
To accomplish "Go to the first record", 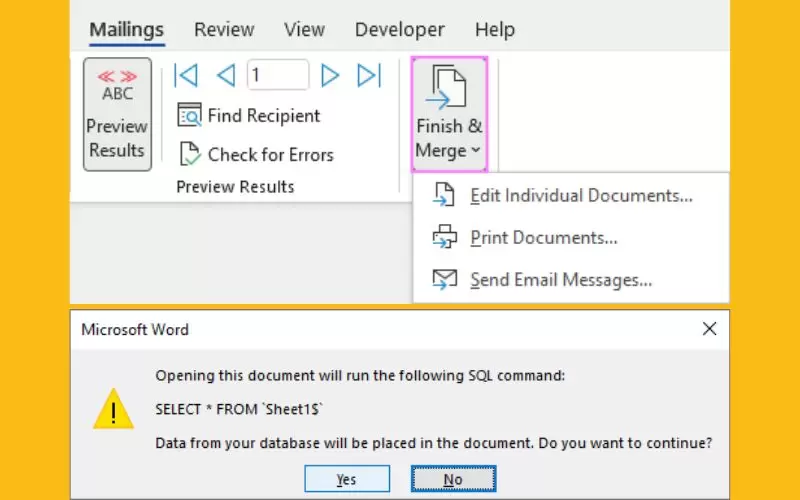I will tap(186, 76).
